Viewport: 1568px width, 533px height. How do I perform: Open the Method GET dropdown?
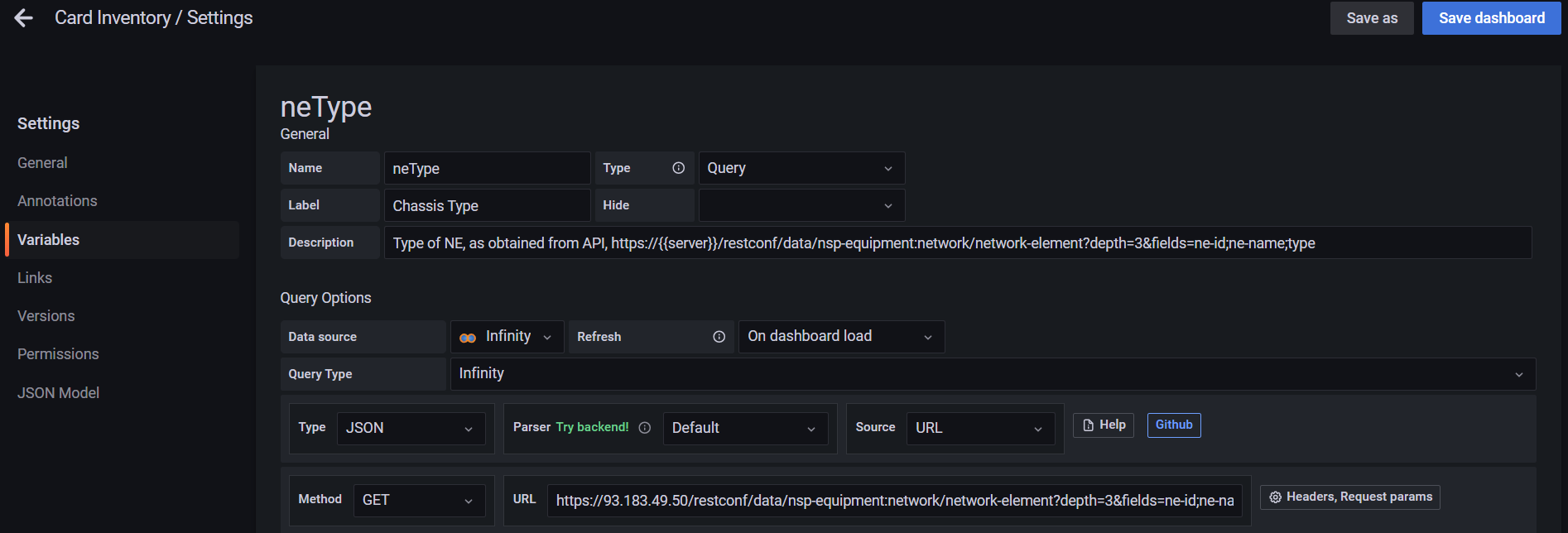tap(419, 501)
